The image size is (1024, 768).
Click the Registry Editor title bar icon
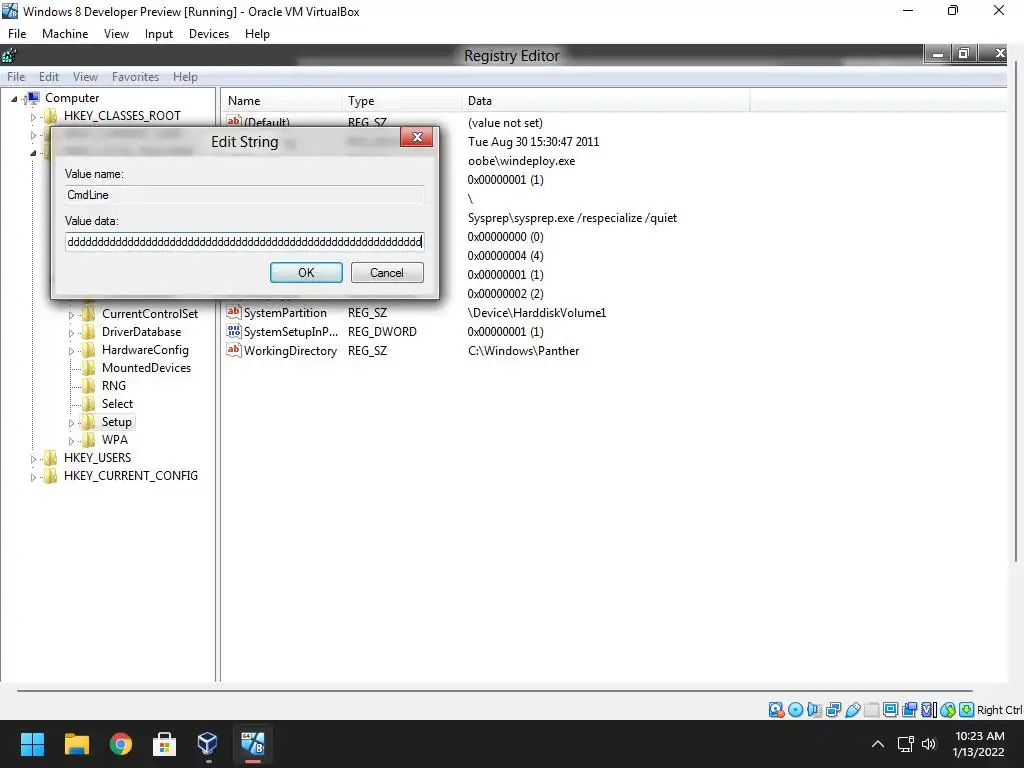9,56
